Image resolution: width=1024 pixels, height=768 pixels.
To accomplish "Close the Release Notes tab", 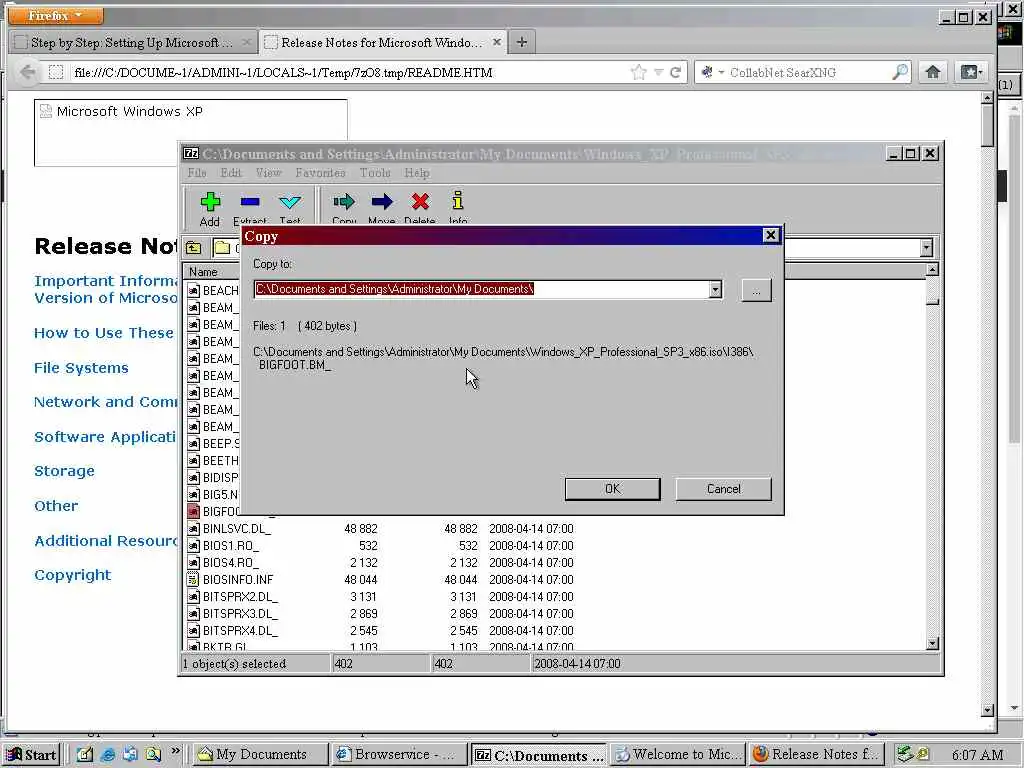I will click(497, 42).
